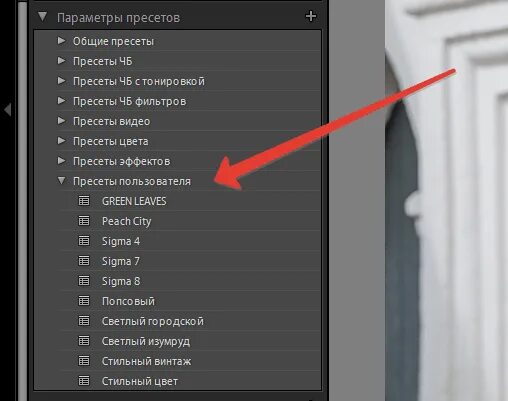Expand the Пресеты эффектов folder
The image size is (508, 401).
(x=61, y=161)
